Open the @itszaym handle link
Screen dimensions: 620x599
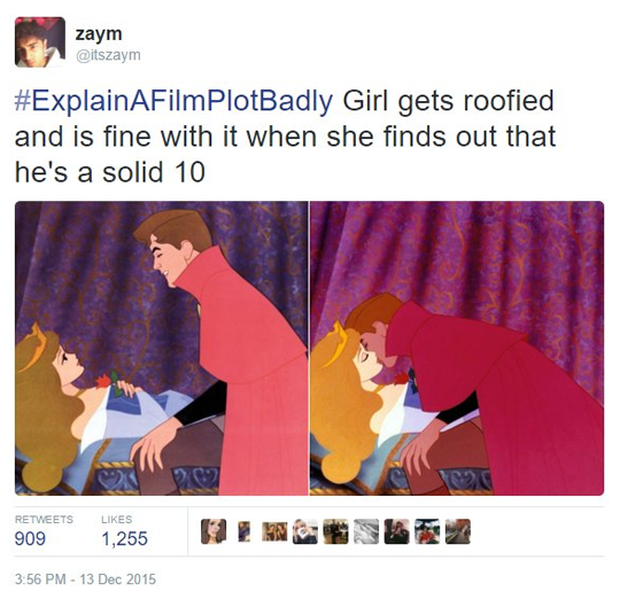[x=108, y=55]
